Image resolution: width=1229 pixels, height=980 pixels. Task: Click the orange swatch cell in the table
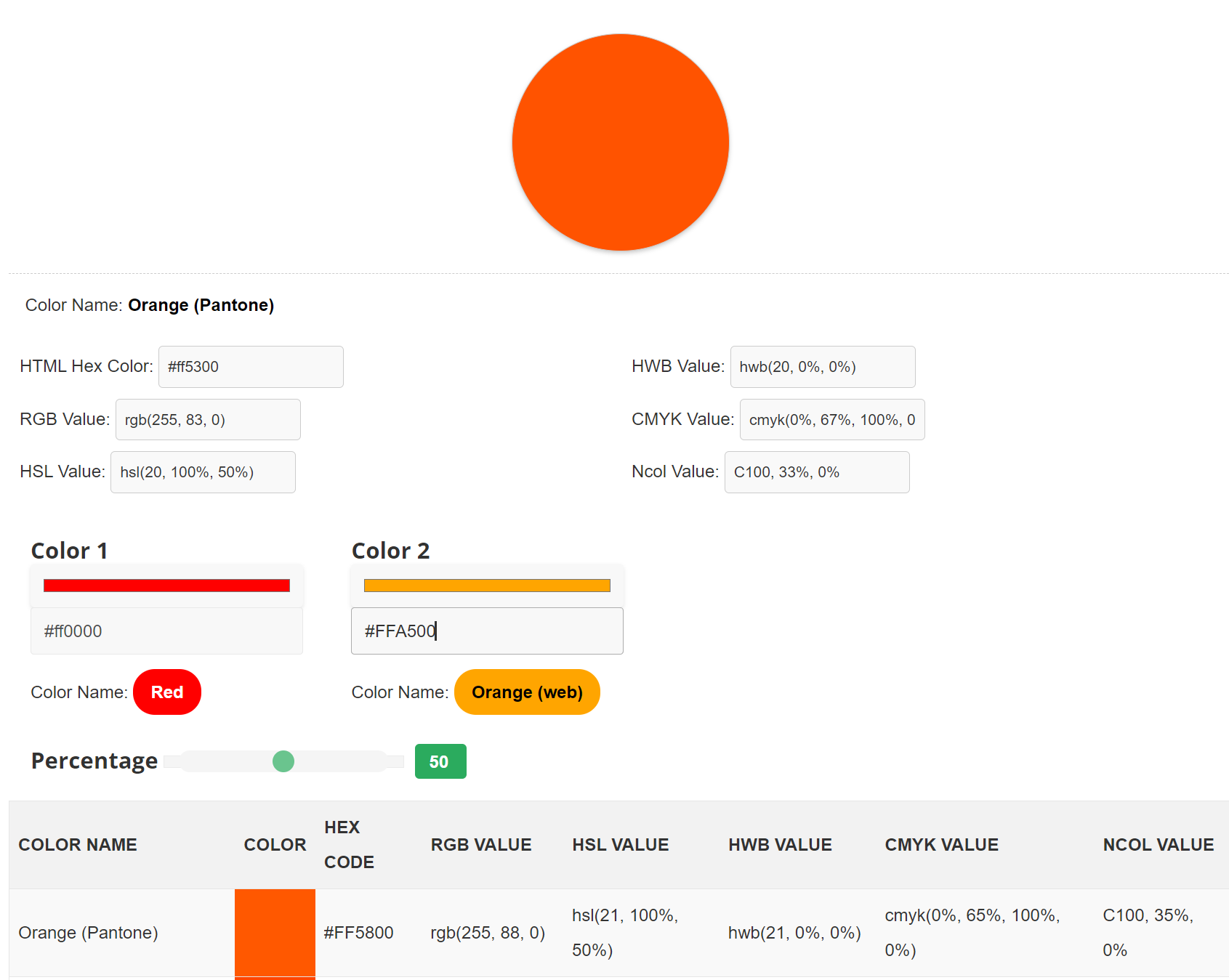click(275, 933)
